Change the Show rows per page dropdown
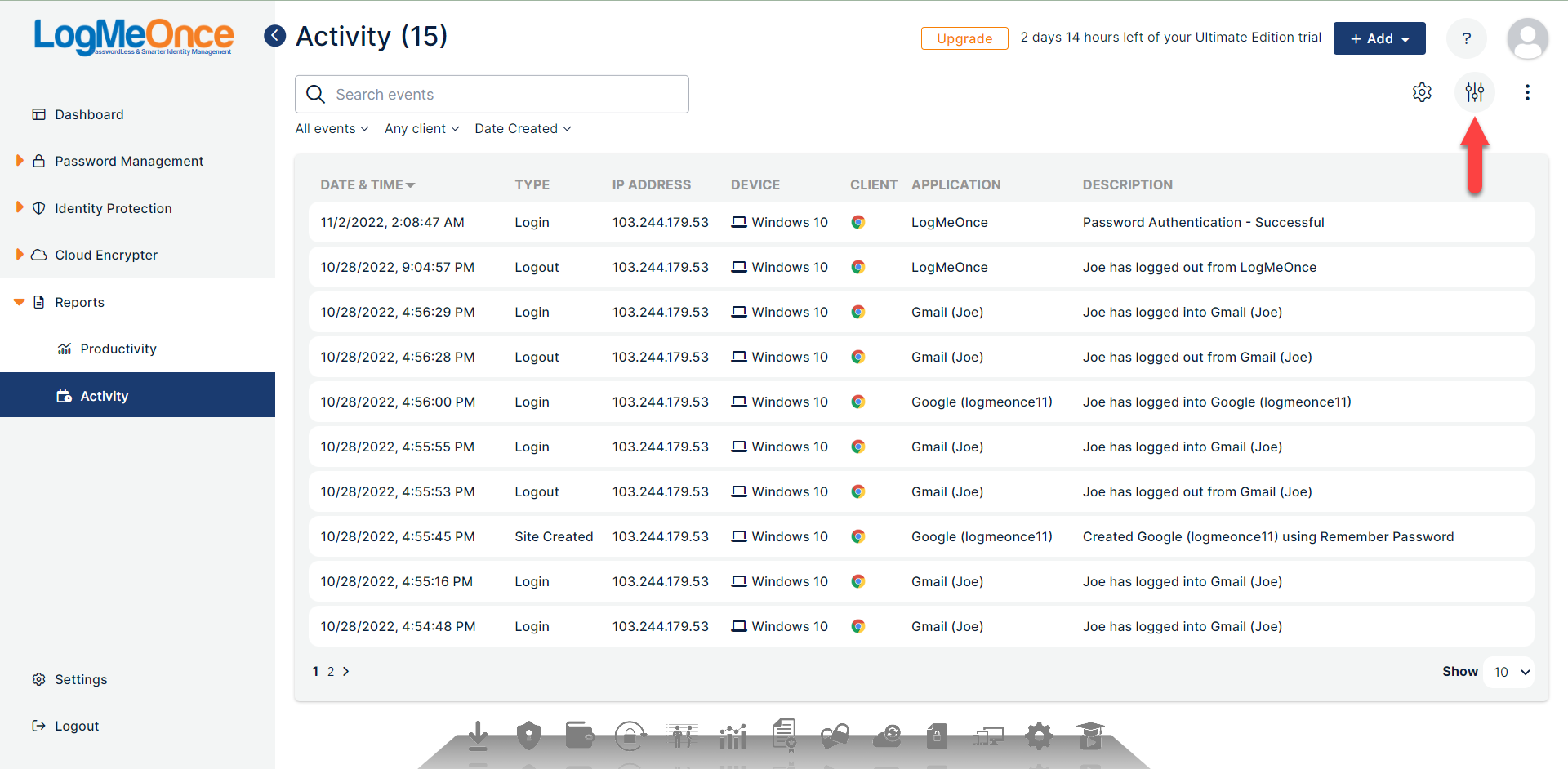1568x769 pixels. point(1509,672)
